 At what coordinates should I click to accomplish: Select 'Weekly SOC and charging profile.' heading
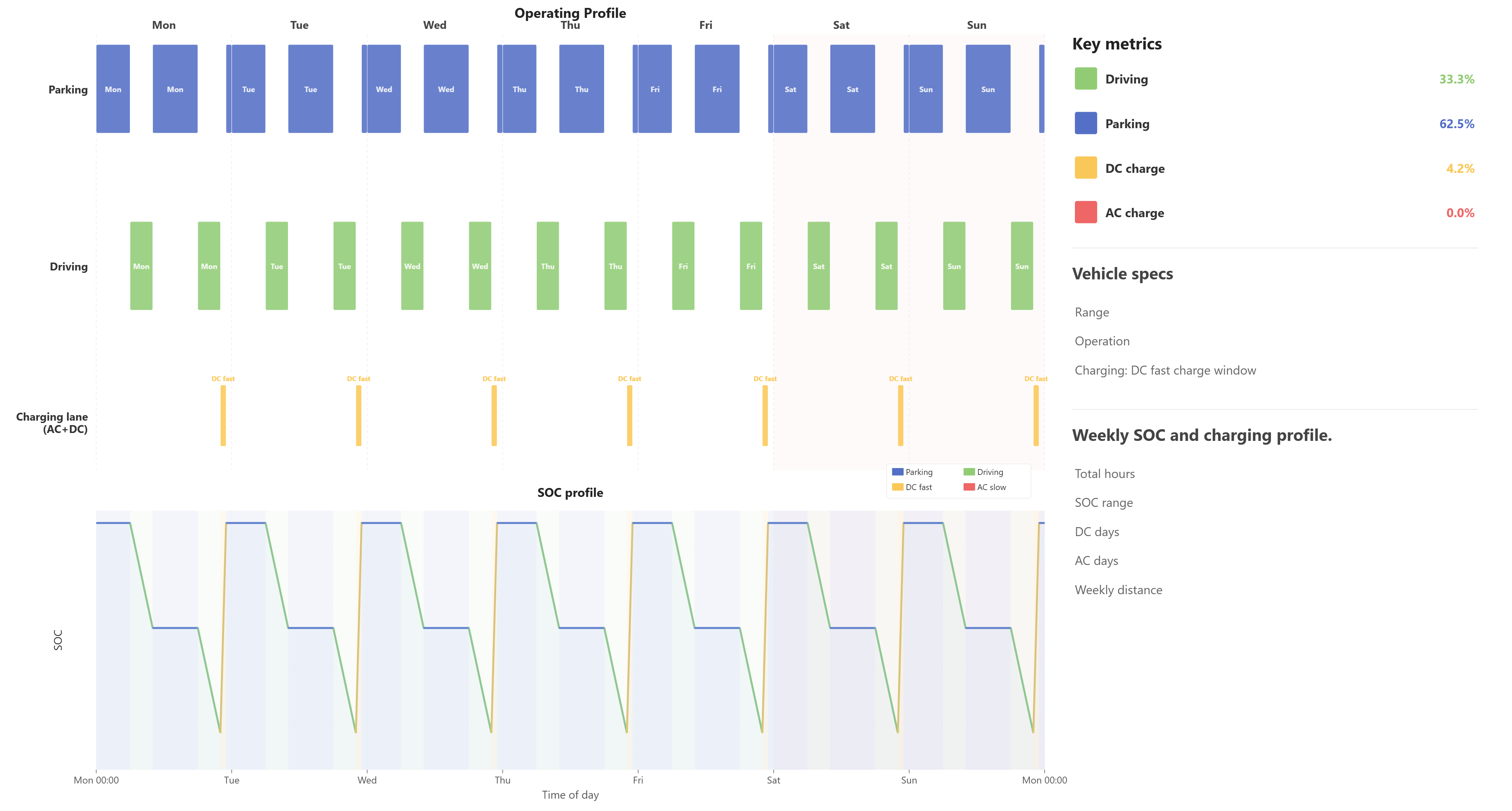point(1201,435)
